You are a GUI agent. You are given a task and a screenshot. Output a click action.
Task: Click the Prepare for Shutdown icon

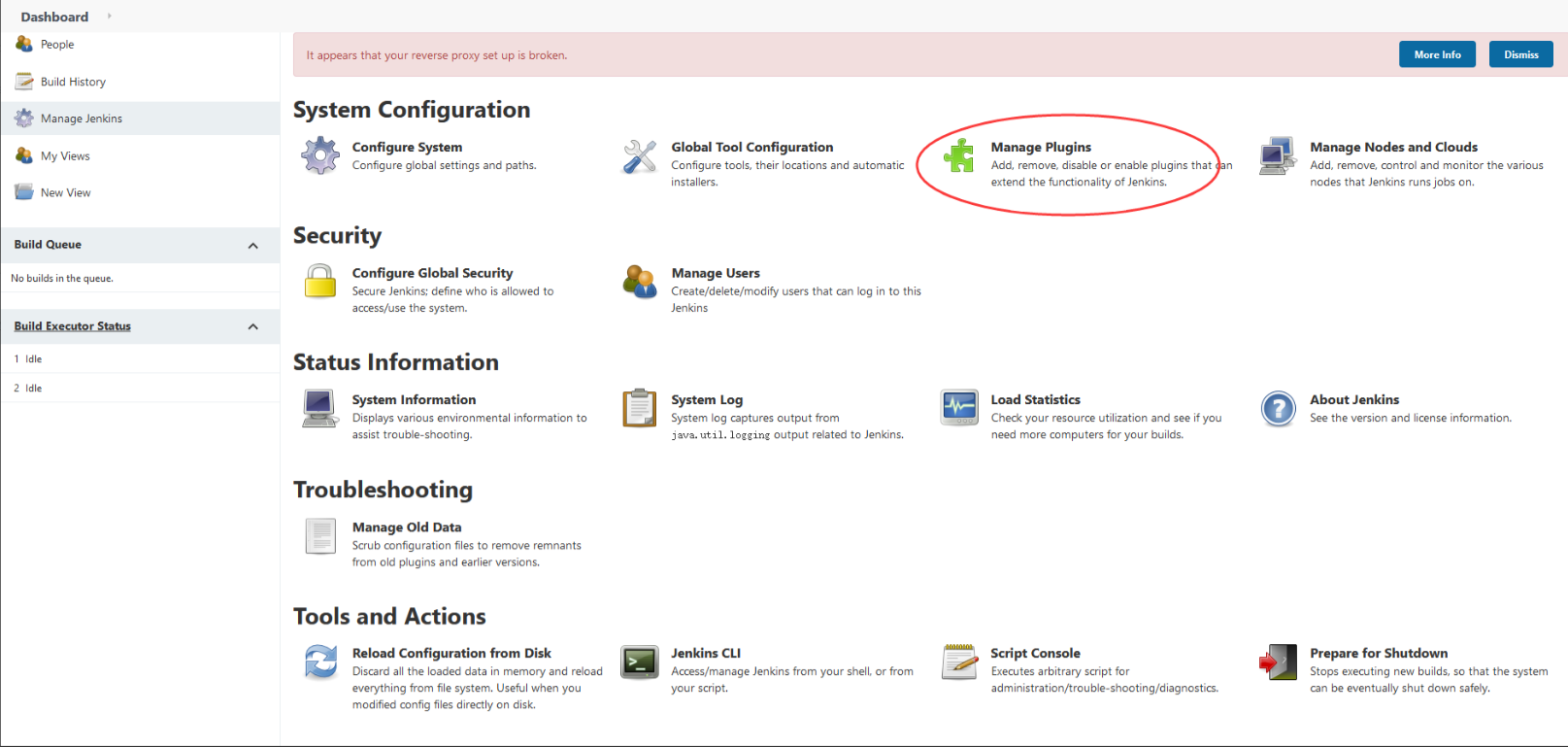(x=1278, y=662)
